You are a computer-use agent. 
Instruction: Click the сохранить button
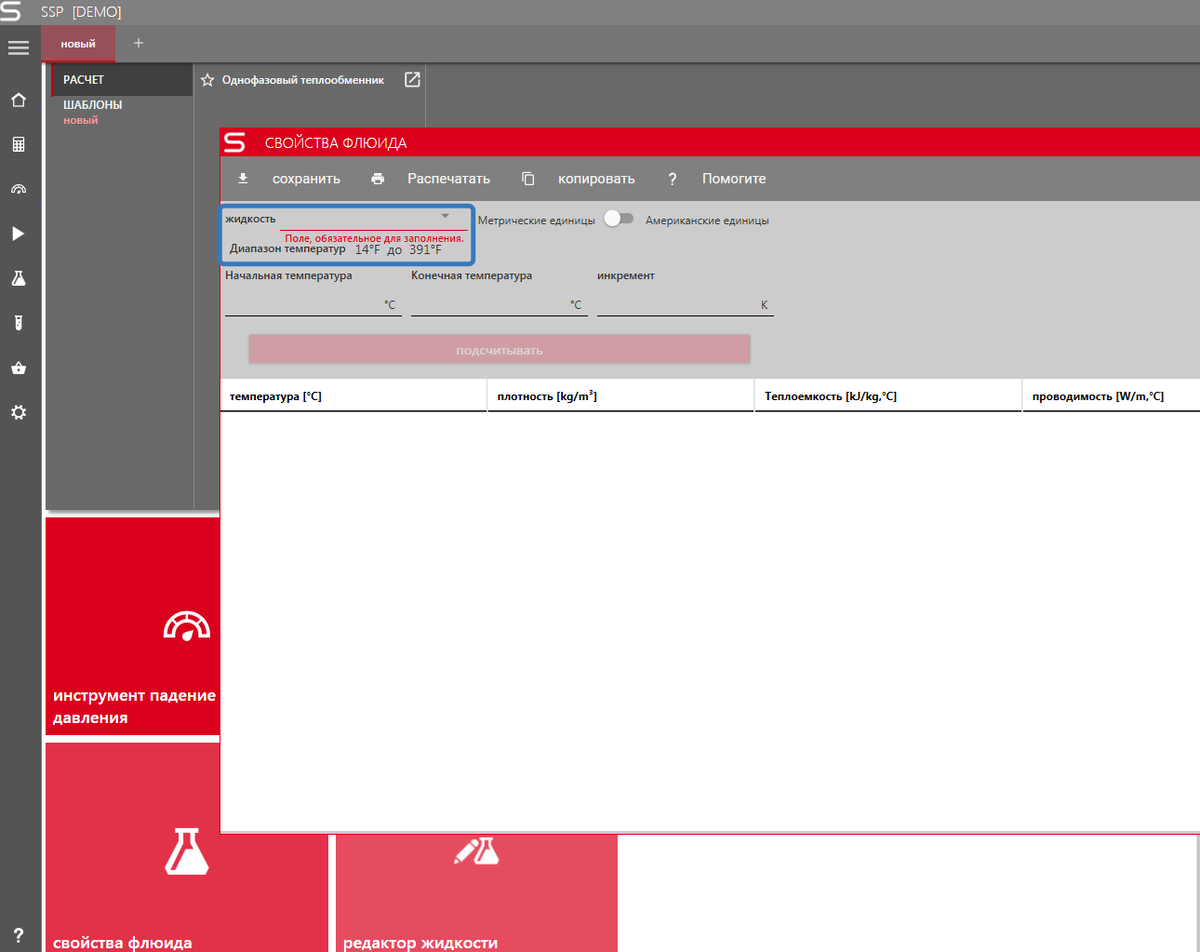tap(306, 179)
